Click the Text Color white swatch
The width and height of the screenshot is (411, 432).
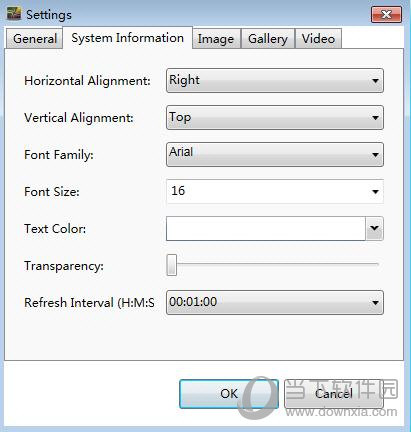pos(266,228)
